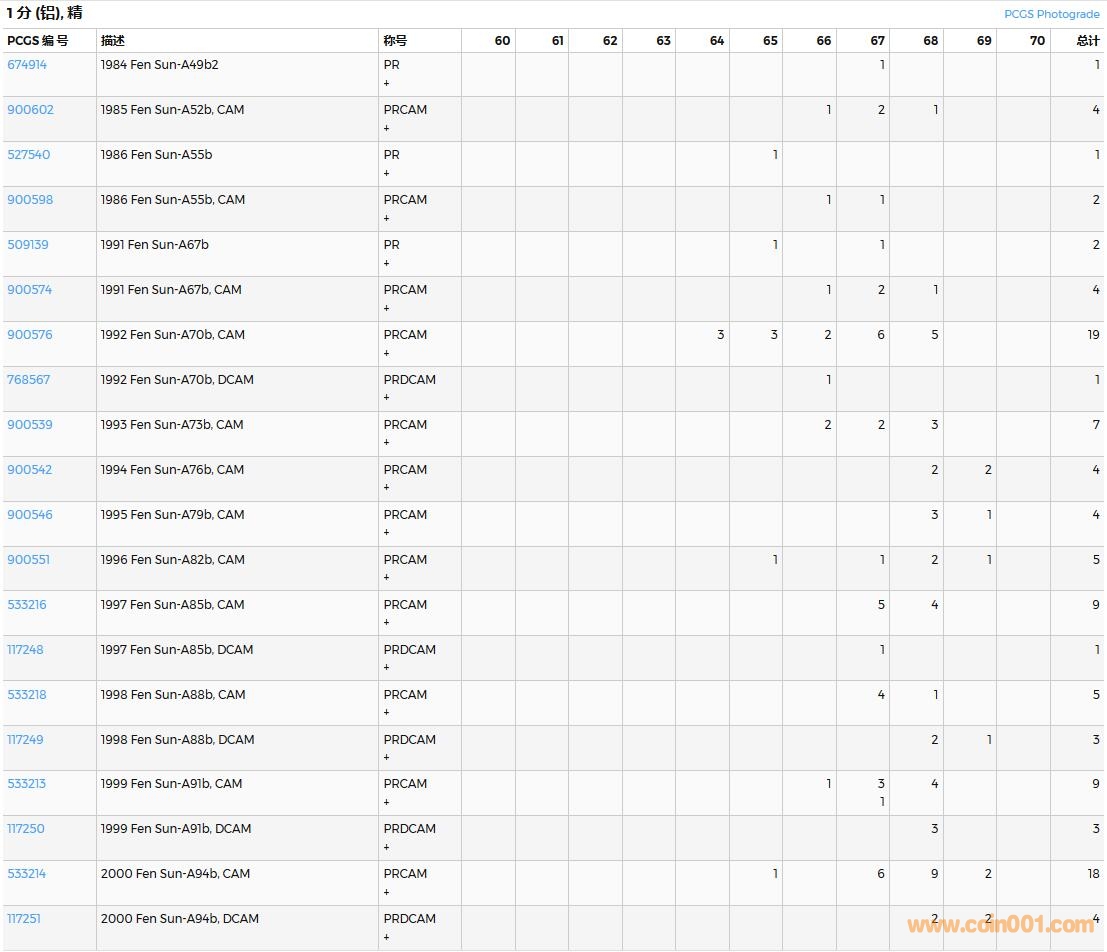The width and height of the screenshot is (1107, 952).
Task: Click PCGS number 900602 link
Action: tap(30, 110)
